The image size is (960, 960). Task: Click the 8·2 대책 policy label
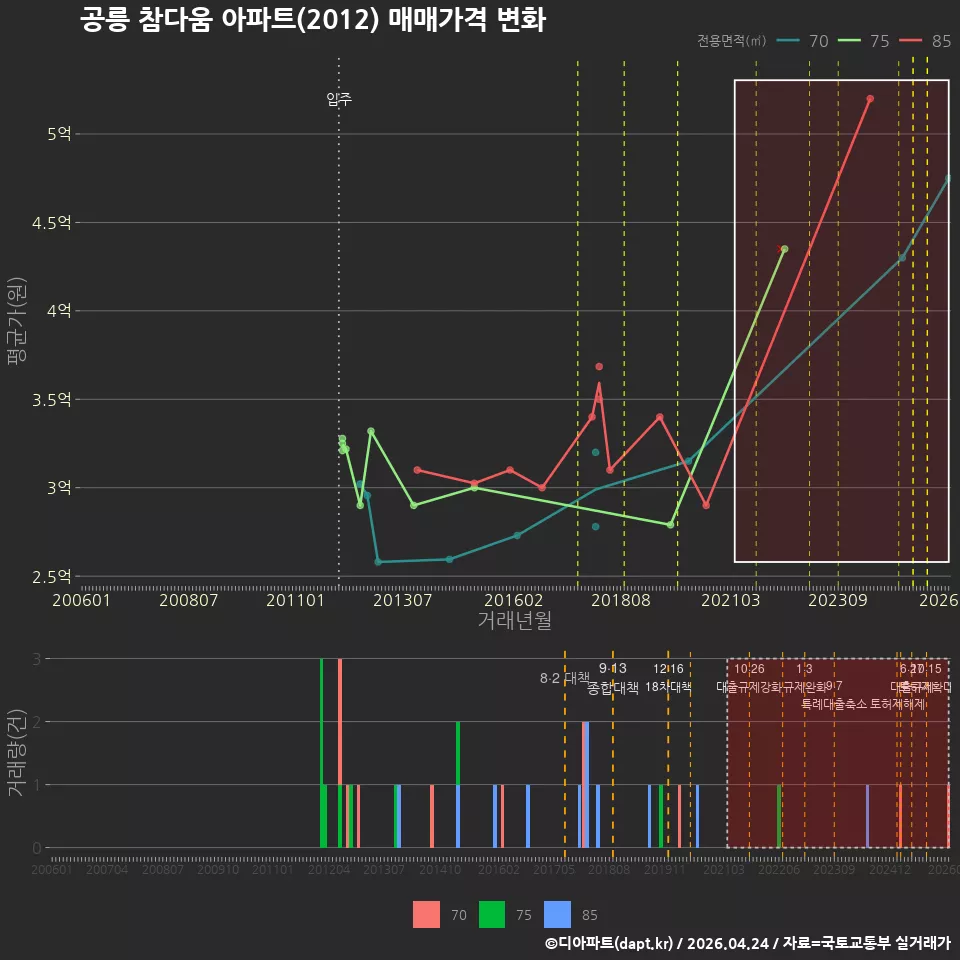pyautogui.click(x=564, y=678)
